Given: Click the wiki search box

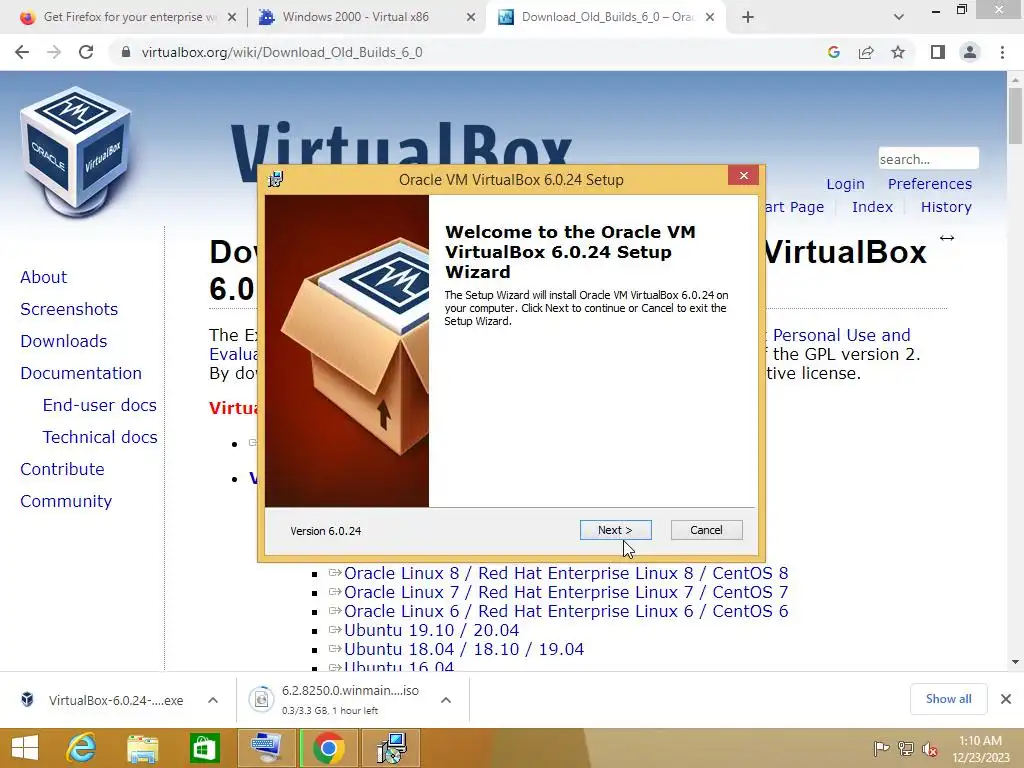Looking at the screenshot, I should [x=928, y=159].
